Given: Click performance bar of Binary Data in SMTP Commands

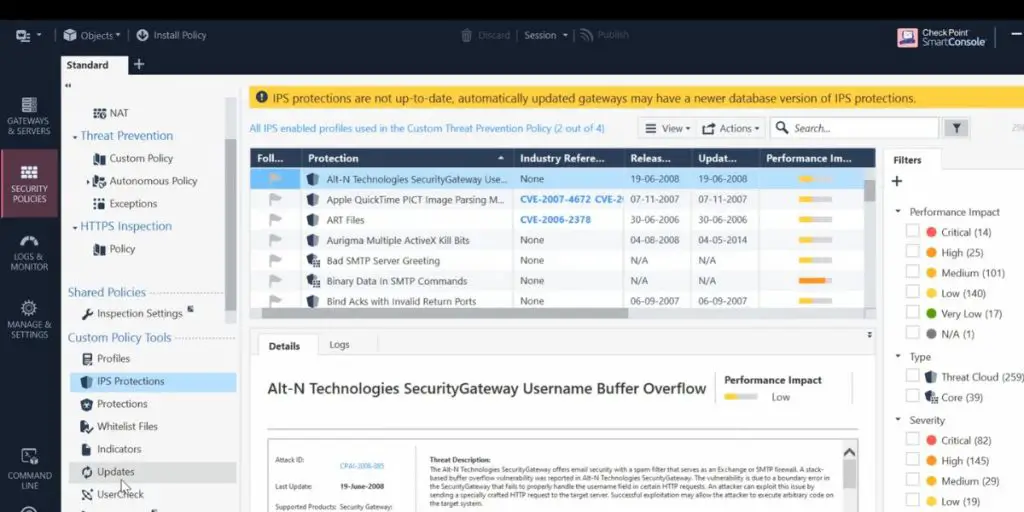Looking at the screenshot, I should 815,281.
